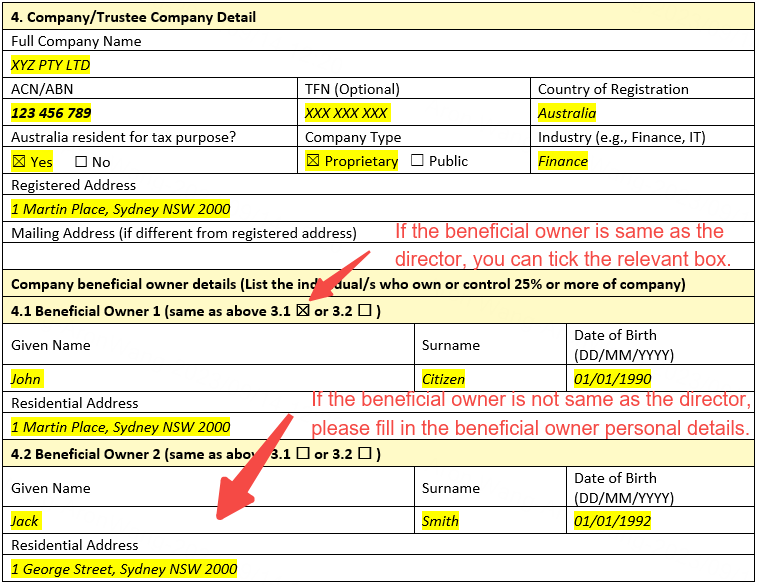Check Beneficial Owner 1 same-as-3.2 box
The height and width of the screenshot is (585, 759).
point(365,310)
